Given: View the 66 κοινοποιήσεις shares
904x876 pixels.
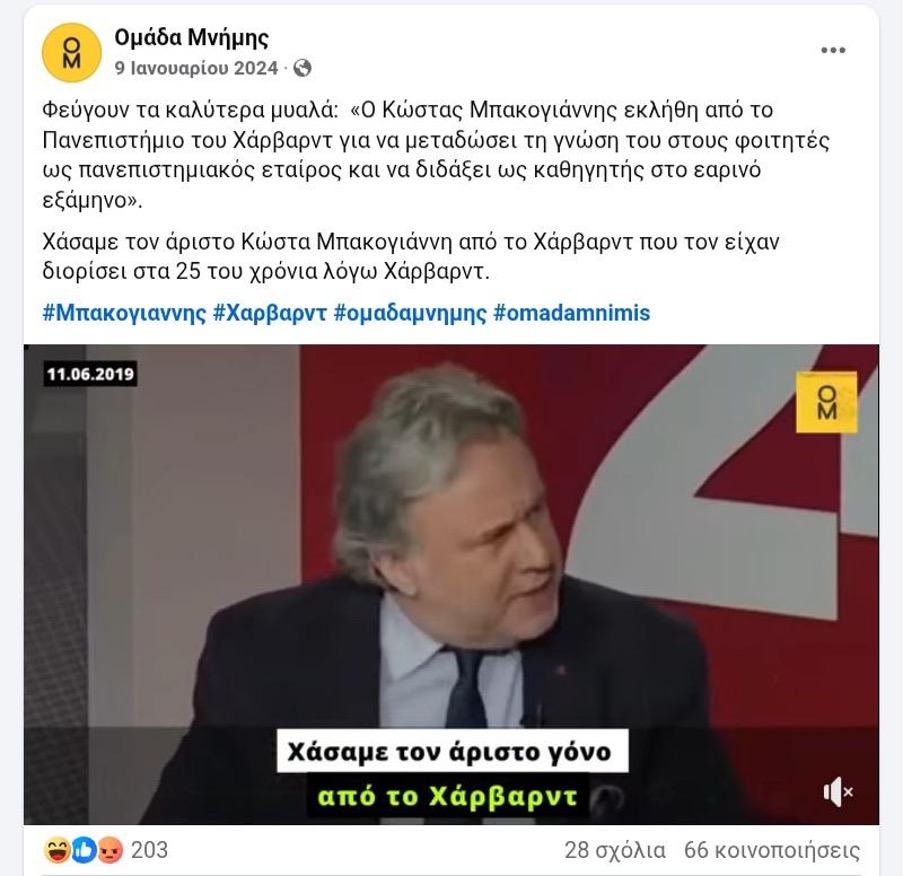Looking at the screenshot, I should point(771,850).
